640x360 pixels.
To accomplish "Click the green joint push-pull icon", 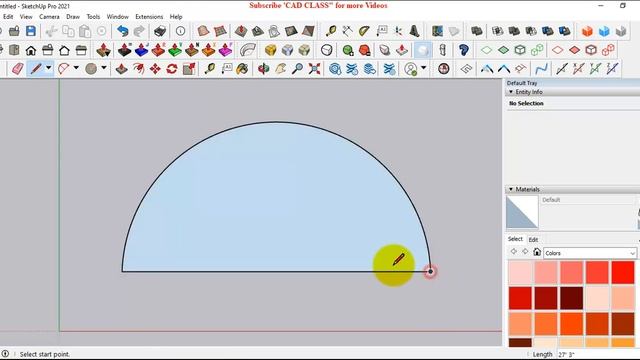I will tap(175, 50).
